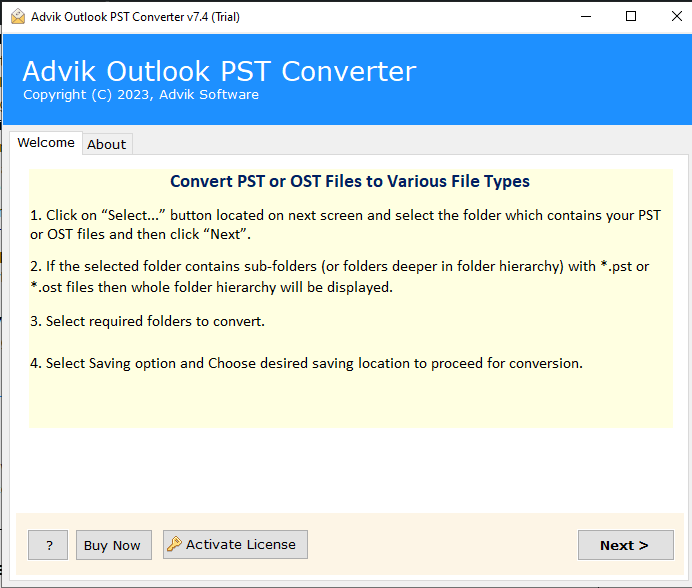Minimize the Advik converter window
692x588 pixels.
586,17
